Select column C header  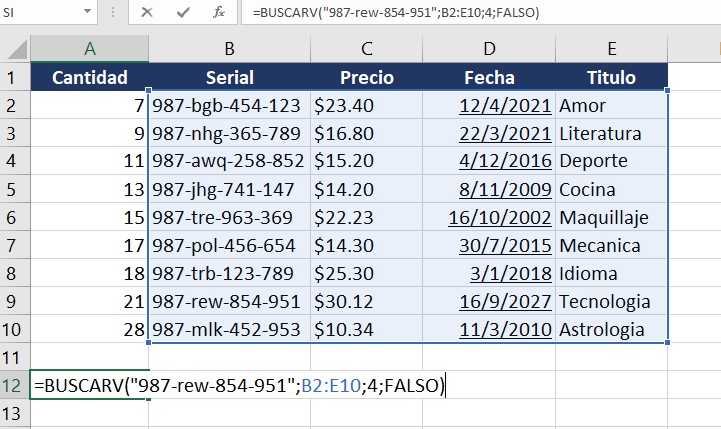click(367, 48)
